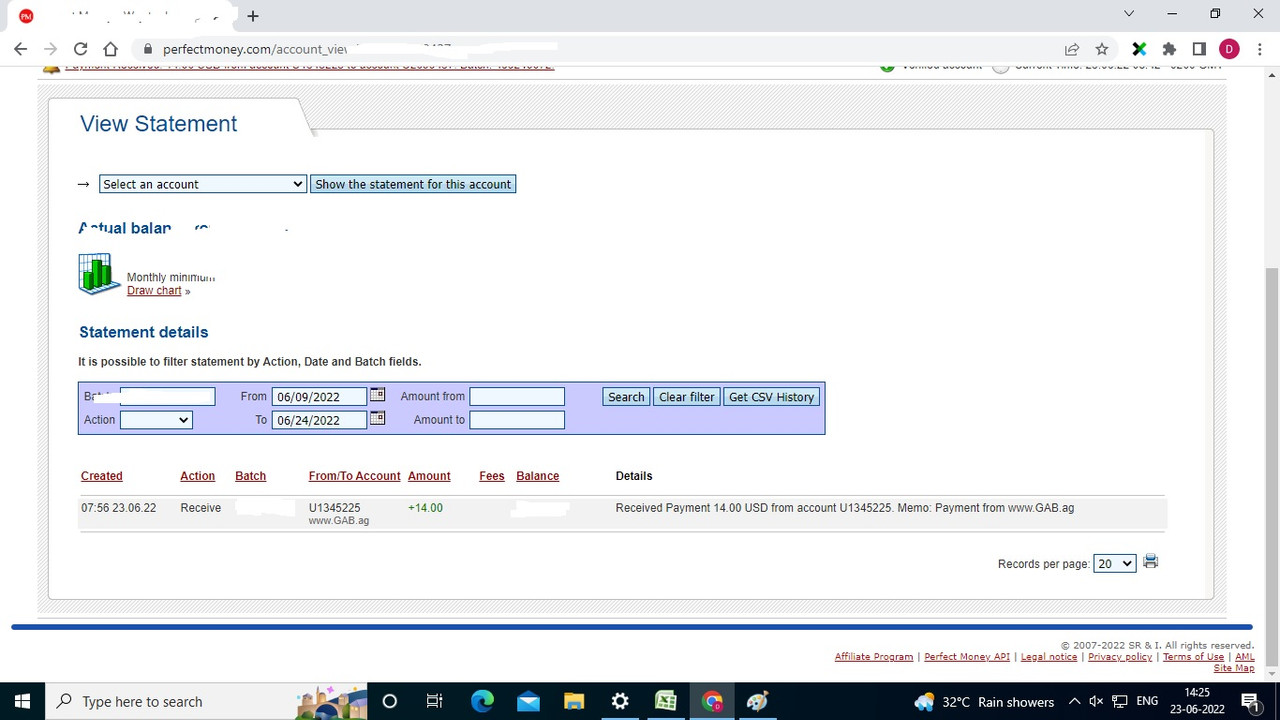Switch to Chrome on the taskbar
Image resolution: width=1280 pixels, height=720 pixels.
pos(712,701)
